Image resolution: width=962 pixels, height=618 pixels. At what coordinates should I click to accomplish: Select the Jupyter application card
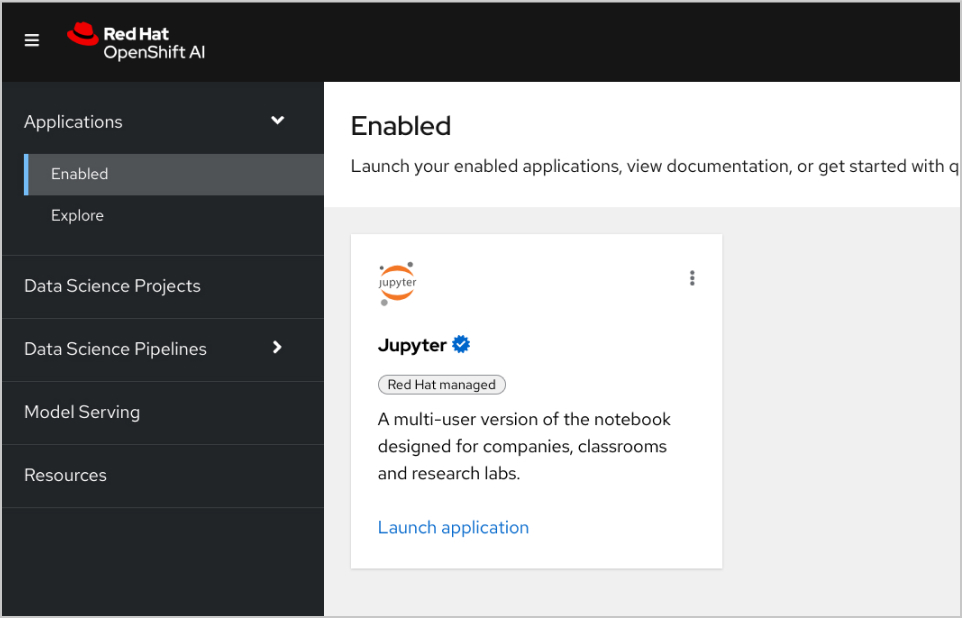[536, 401]
